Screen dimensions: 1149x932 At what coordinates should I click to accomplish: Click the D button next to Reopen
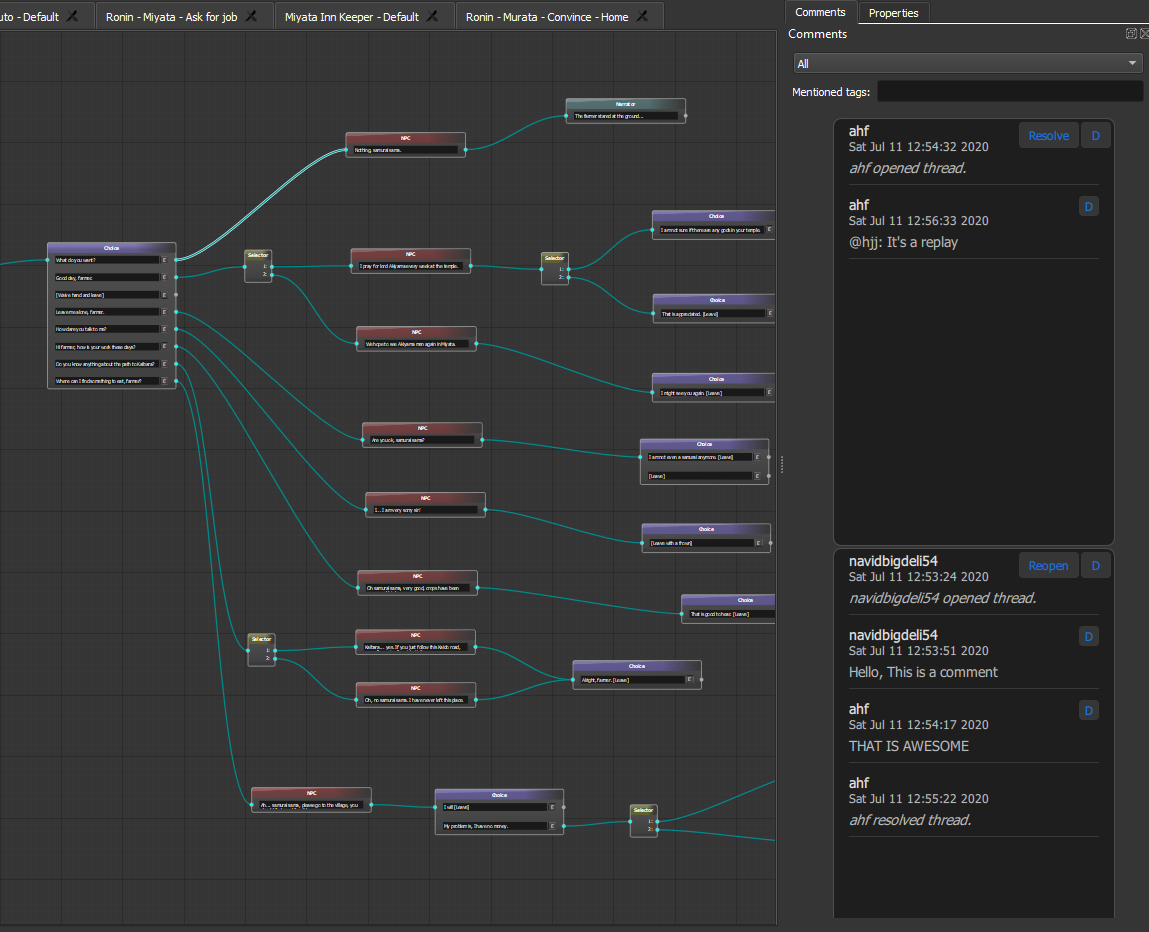coord(1096,566)
